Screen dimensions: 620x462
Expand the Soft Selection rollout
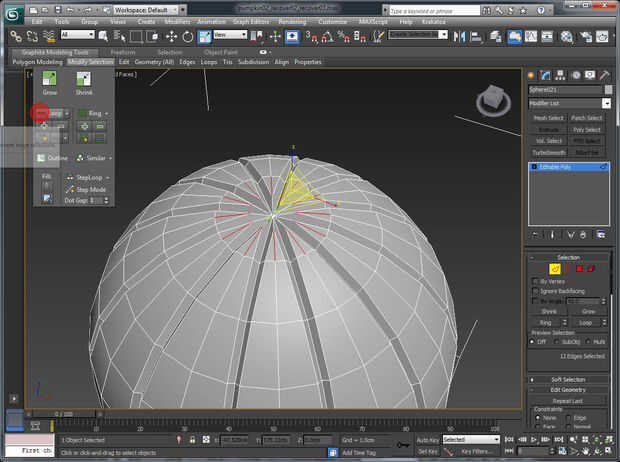coord(568,379)
